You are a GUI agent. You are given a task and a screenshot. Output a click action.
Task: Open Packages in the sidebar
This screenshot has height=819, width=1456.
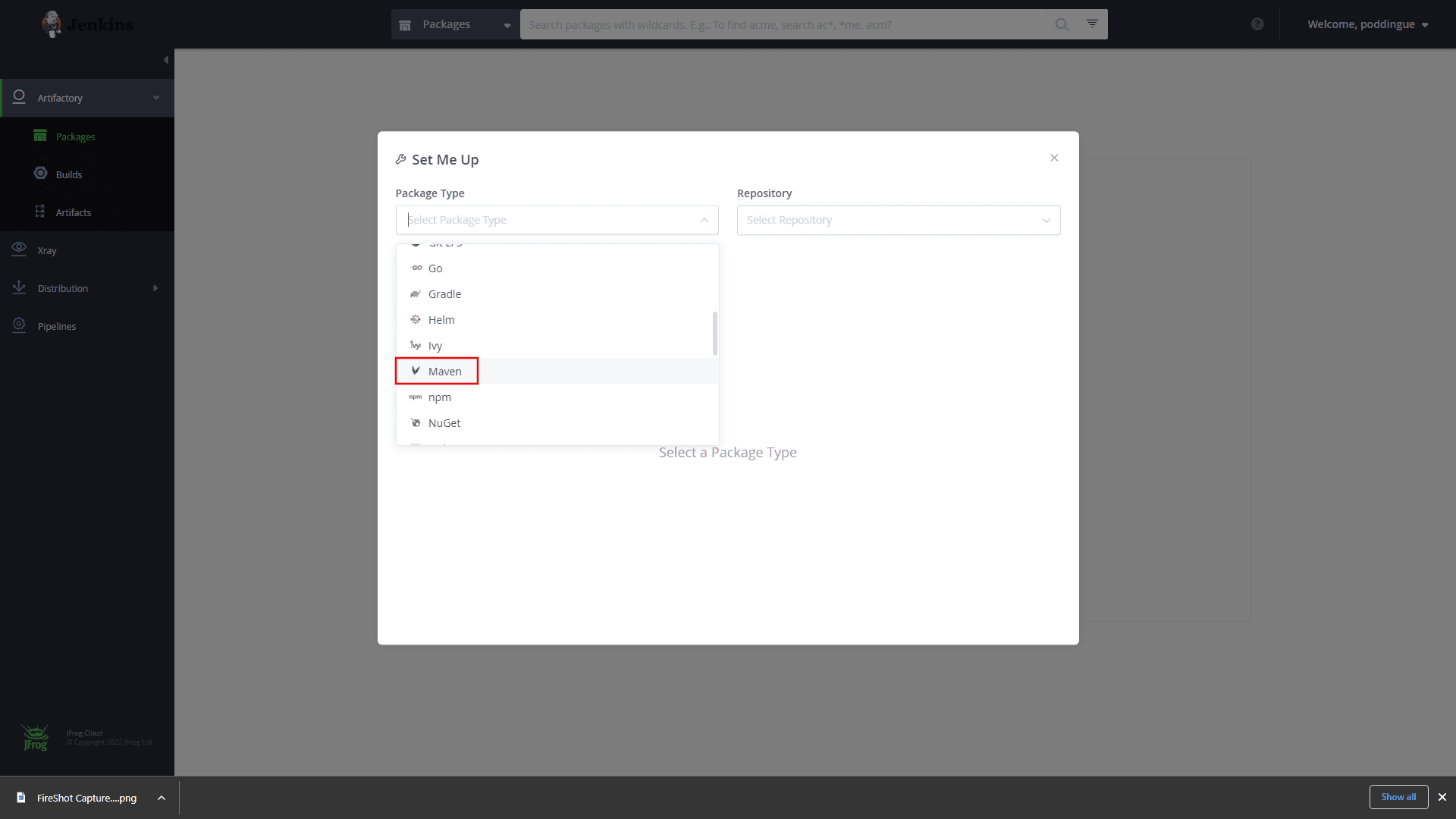tap(75, 136)
